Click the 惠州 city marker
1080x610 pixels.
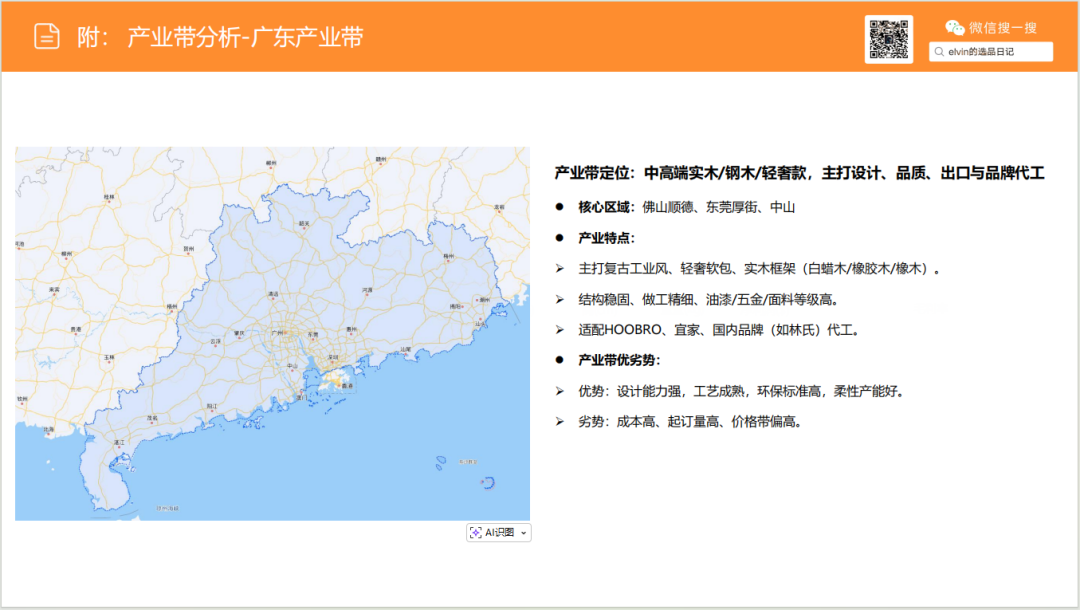[351, 333]
